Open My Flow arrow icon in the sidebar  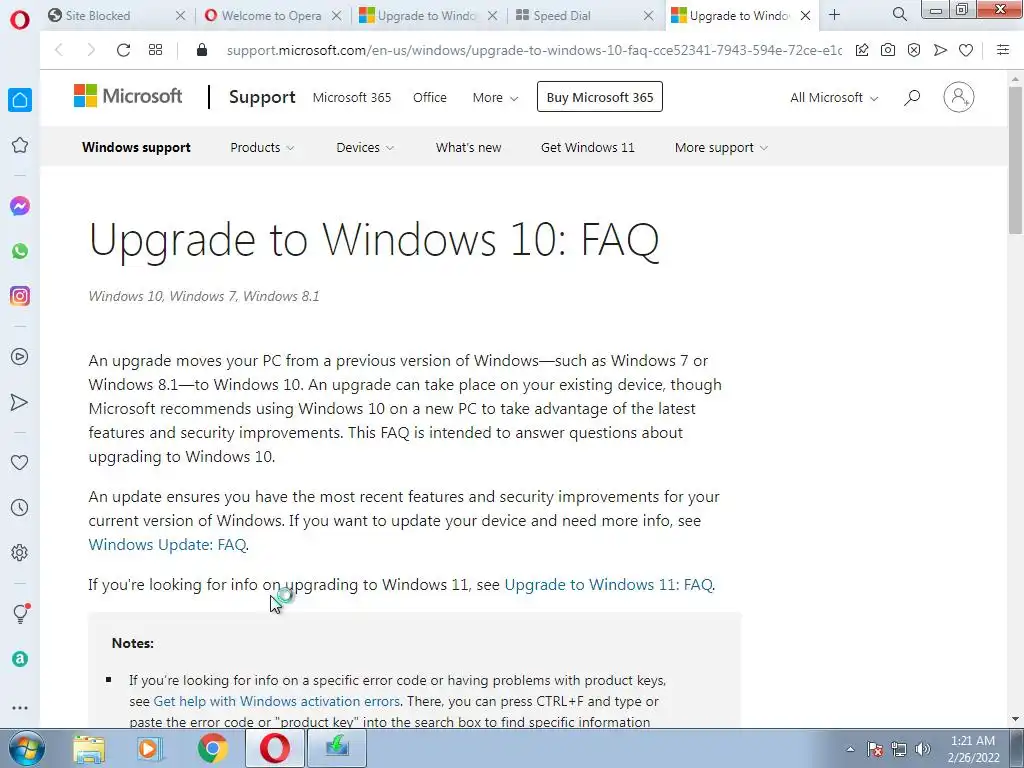pos(20,402)
